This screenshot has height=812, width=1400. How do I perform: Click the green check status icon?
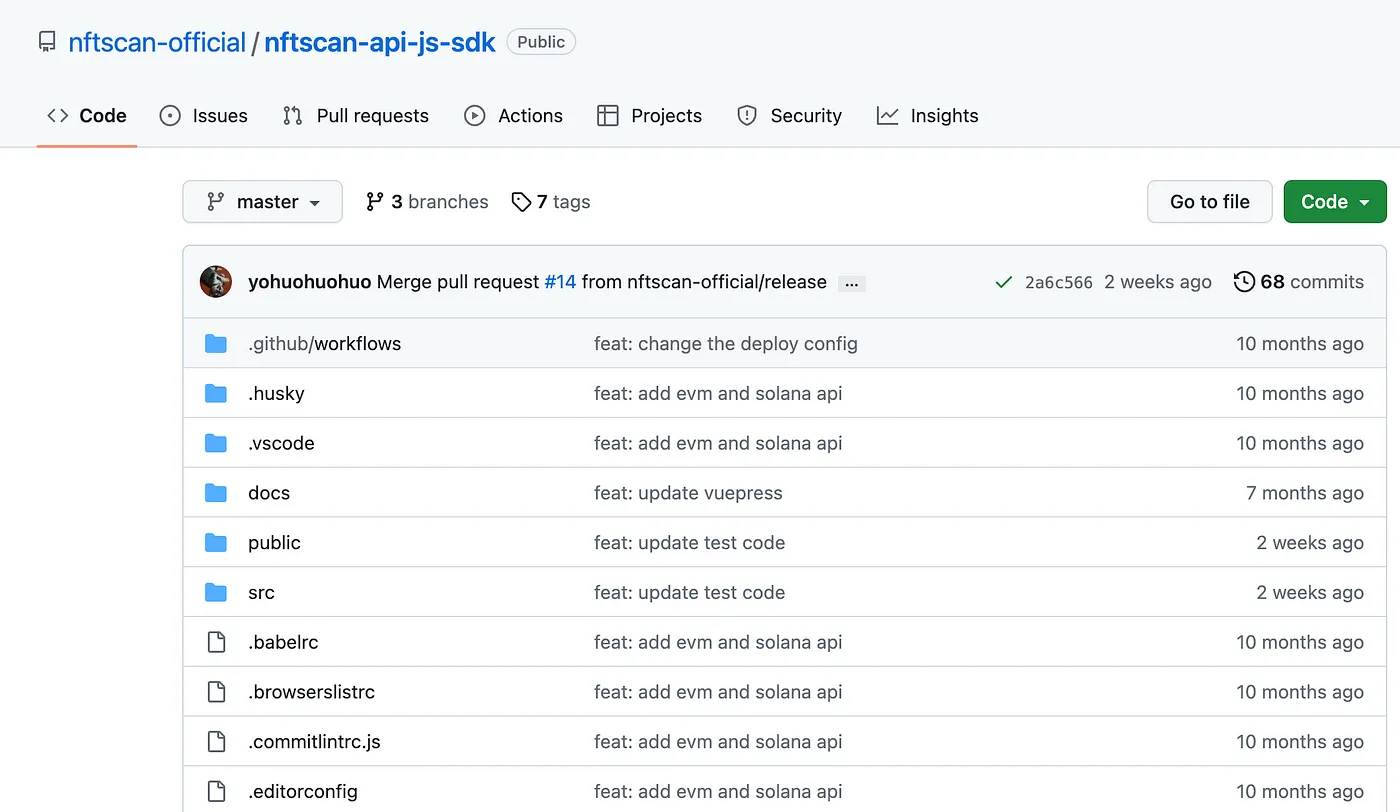(x=1004, y=283)
